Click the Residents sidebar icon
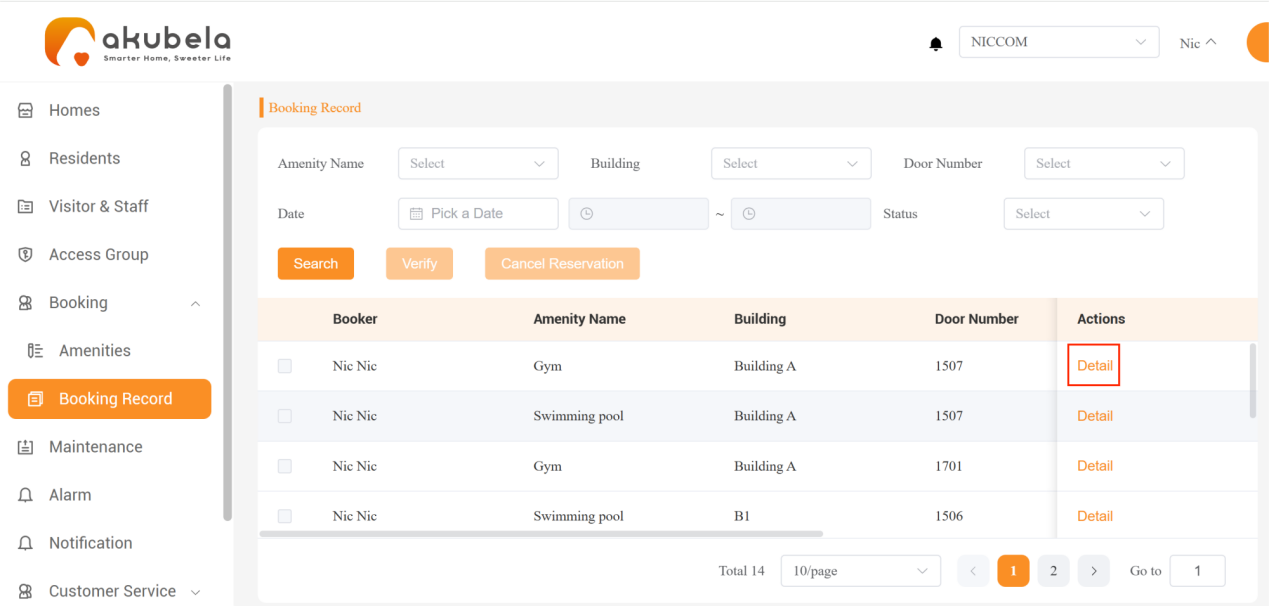The height and width of the screenshot is (606, 1269). pos(26,158)
